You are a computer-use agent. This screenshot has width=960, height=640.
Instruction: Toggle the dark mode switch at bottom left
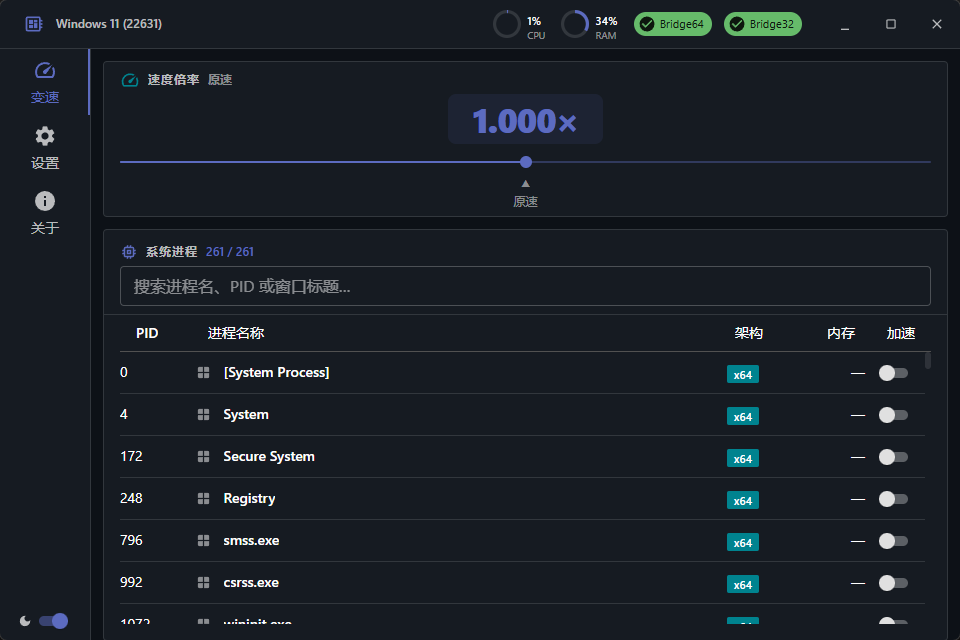pyautogui.click(x=53, y=621)
